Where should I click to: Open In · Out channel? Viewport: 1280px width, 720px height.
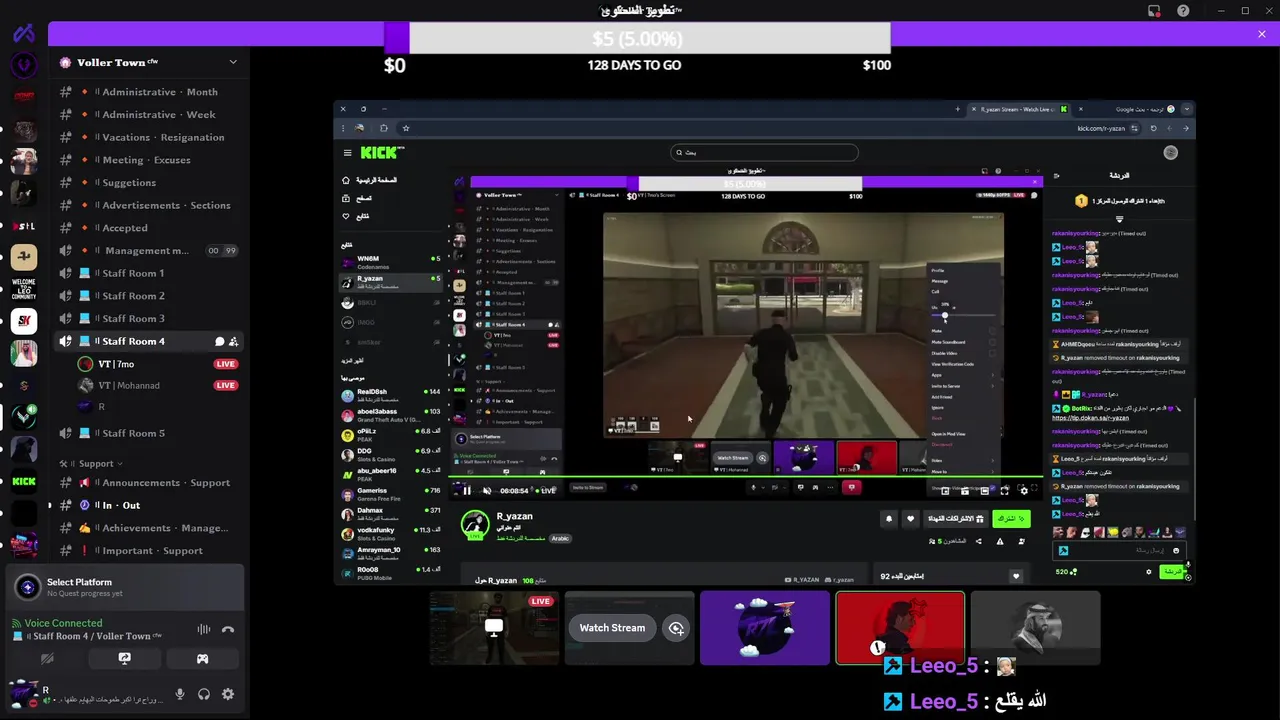tap(150, 506)
